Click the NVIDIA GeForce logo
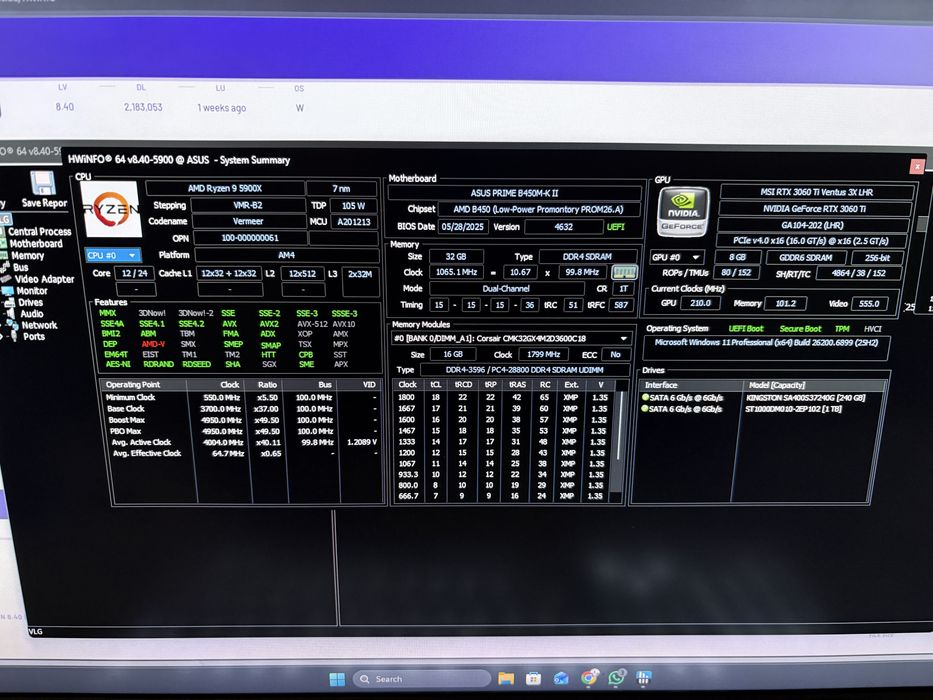The width and height of the screenshot is (933, 700). point(683,212)
